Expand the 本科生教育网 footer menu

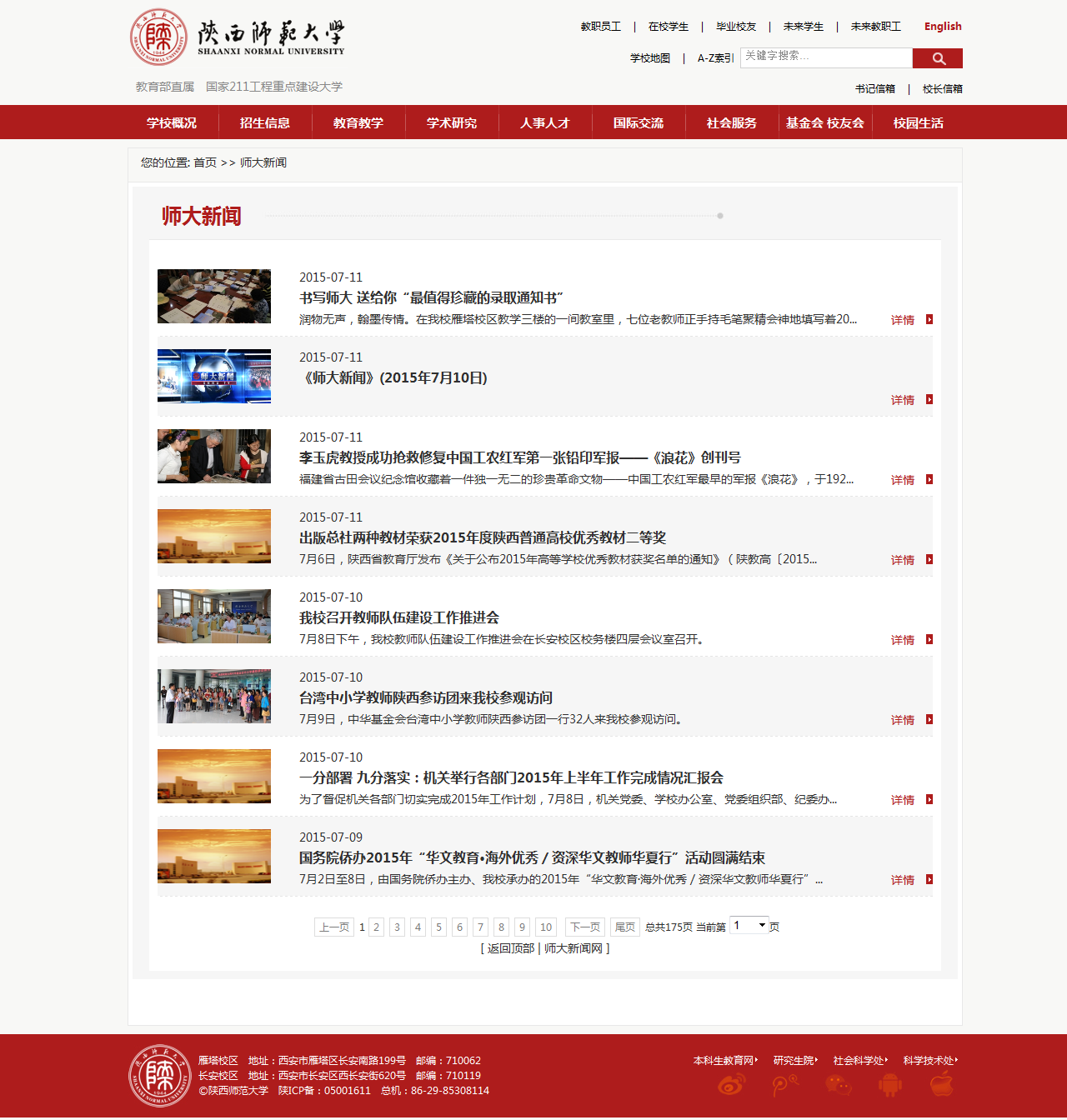tap(725, 1061)
